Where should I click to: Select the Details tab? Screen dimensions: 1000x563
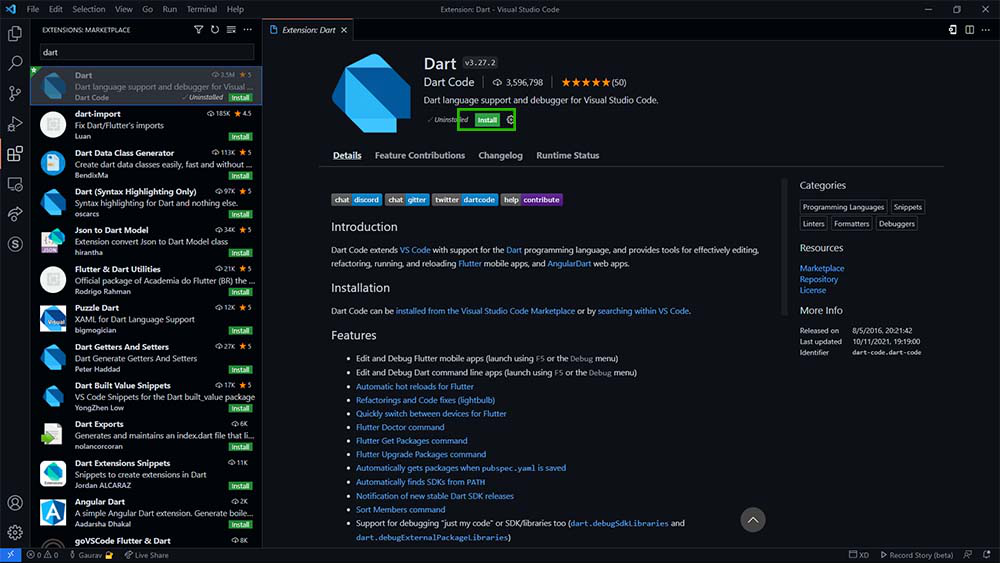(347, 155)
